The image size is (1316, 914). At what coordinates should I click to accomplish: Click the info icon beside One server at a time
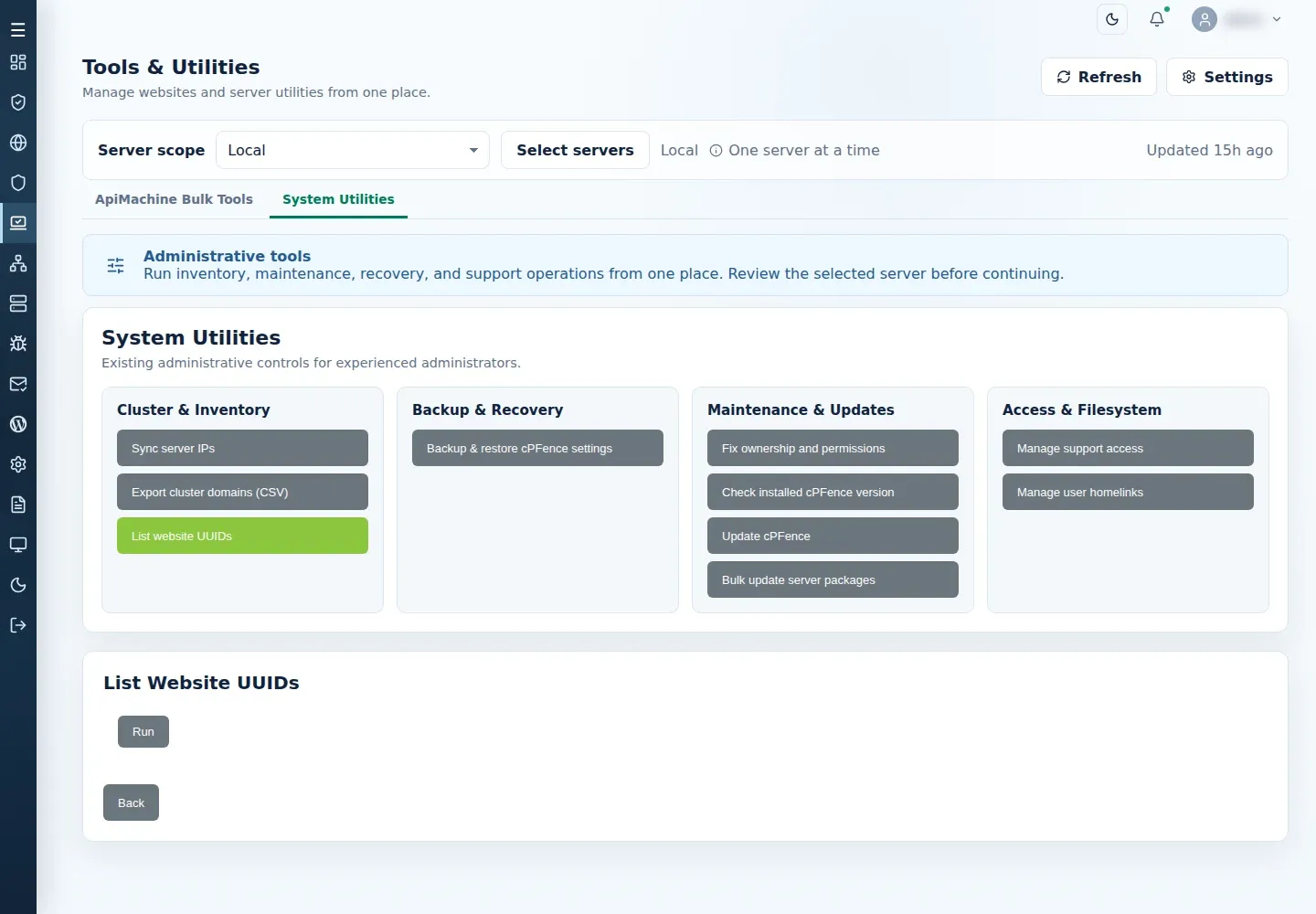click(x=716, y=151)
